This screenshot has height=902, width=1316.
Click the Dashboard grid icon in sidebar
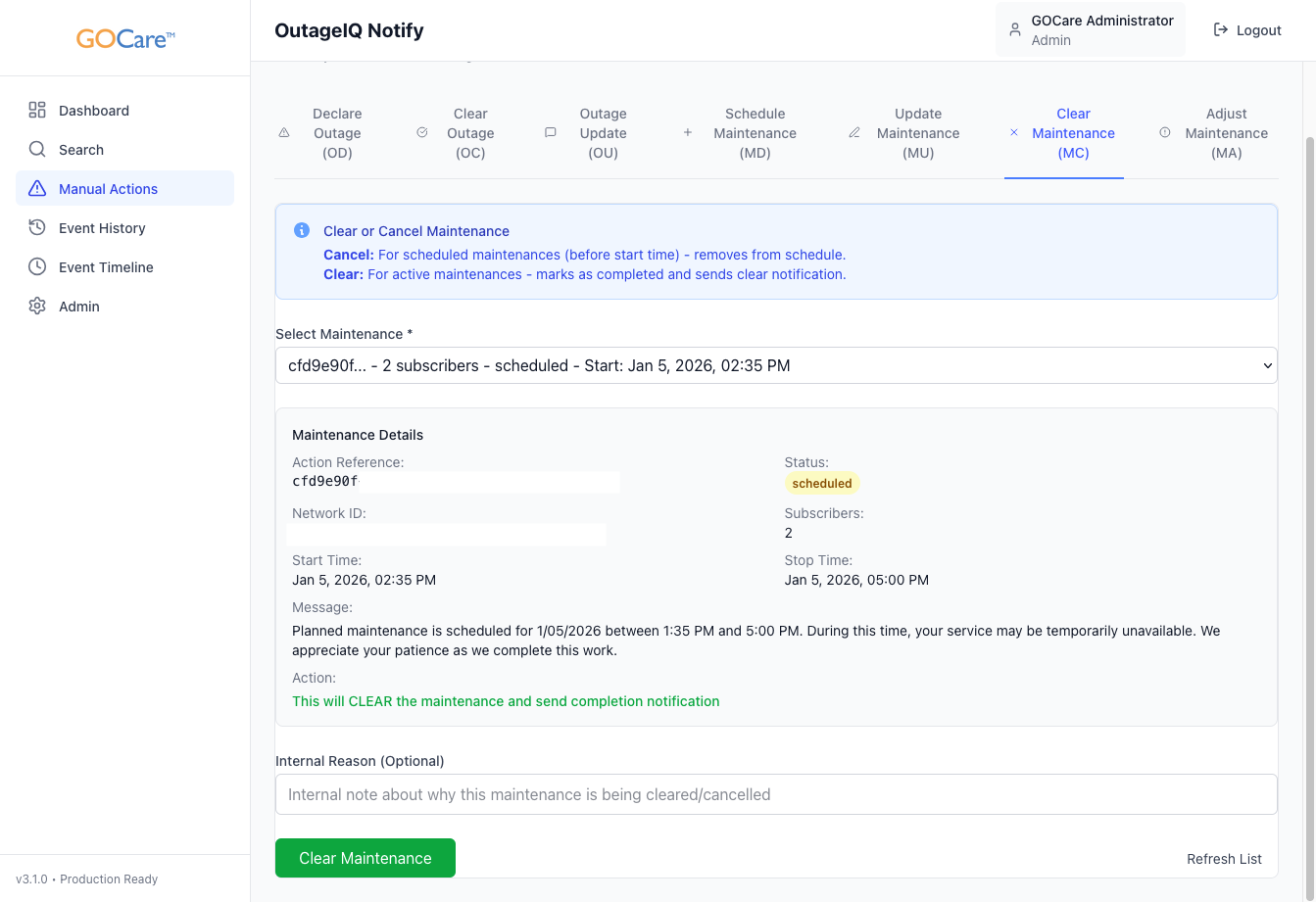pos(37,111)
